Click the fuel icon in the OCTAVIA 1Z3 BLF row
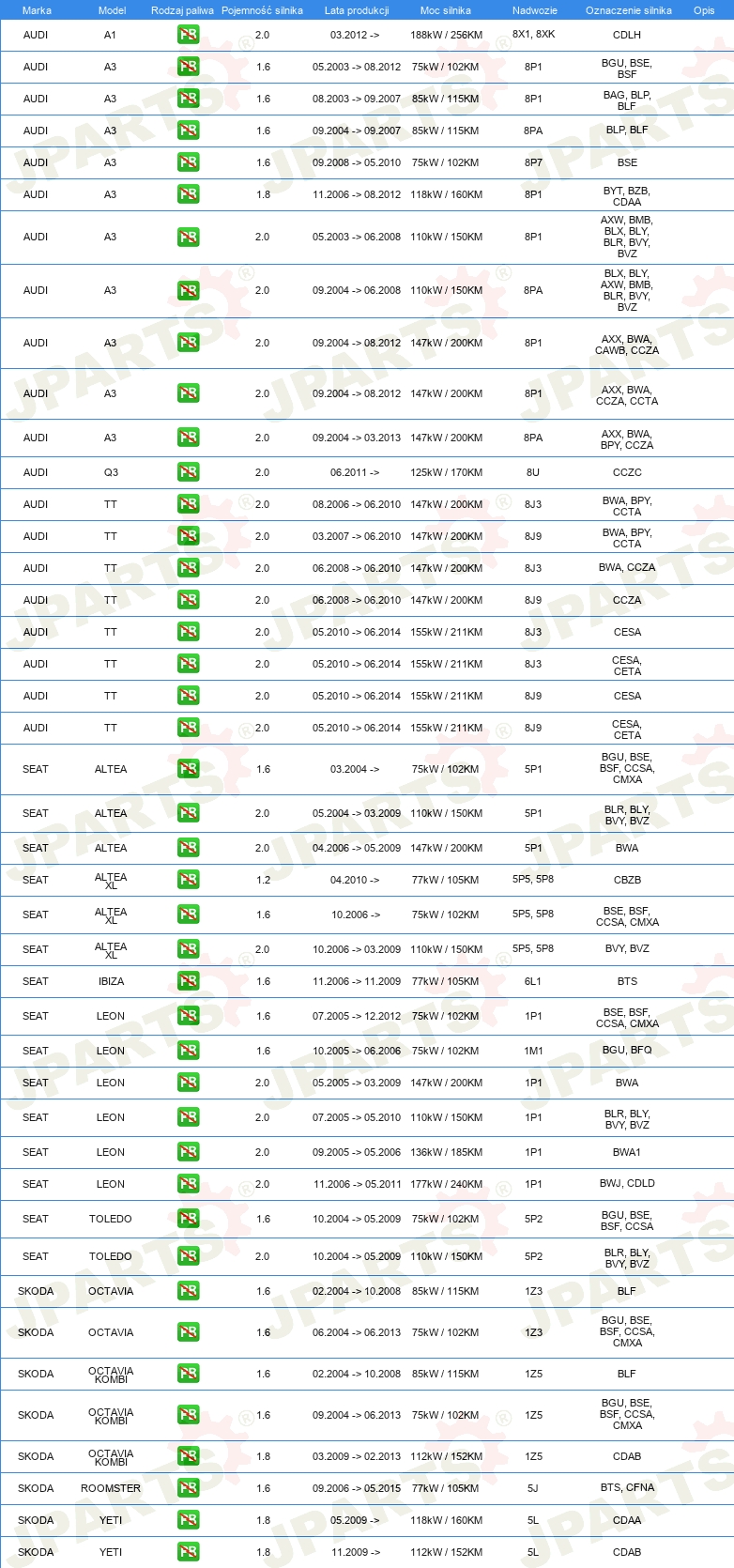This screenshot has height=1568, width=734. [188, 1291]
